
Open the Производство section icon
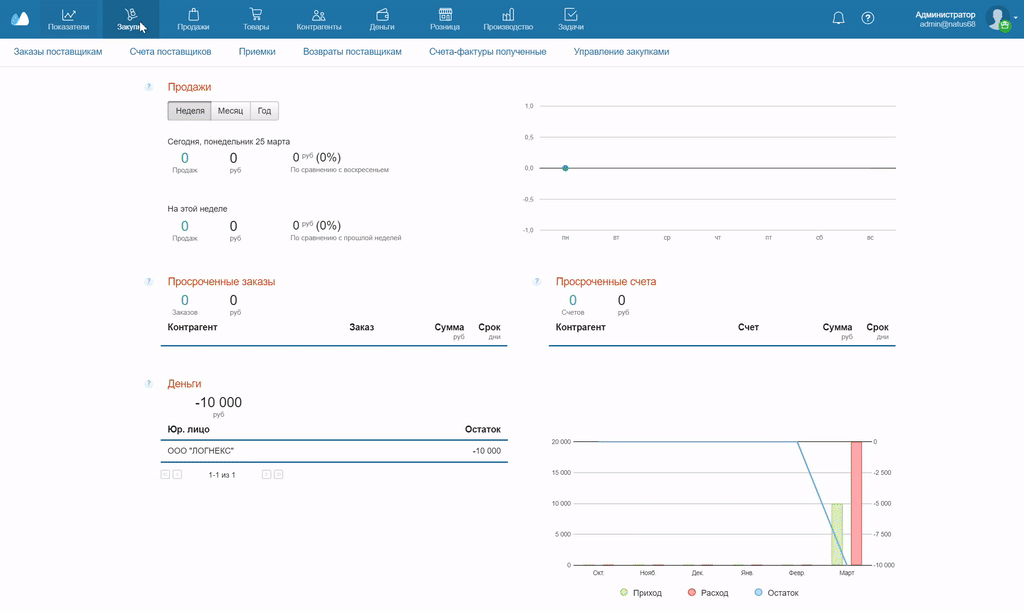[508, 16]
